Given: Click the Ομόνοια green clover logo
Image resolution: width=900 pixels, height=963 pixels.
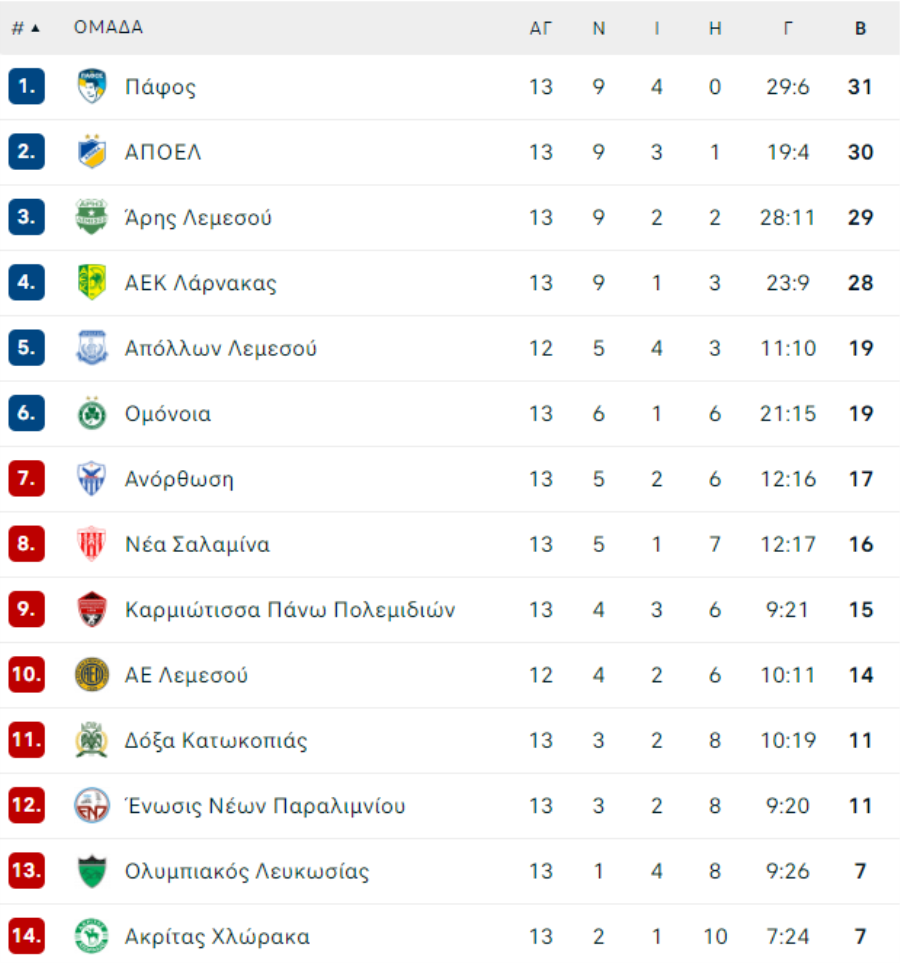Looking at the screenshot, I should tap(92, 414).
